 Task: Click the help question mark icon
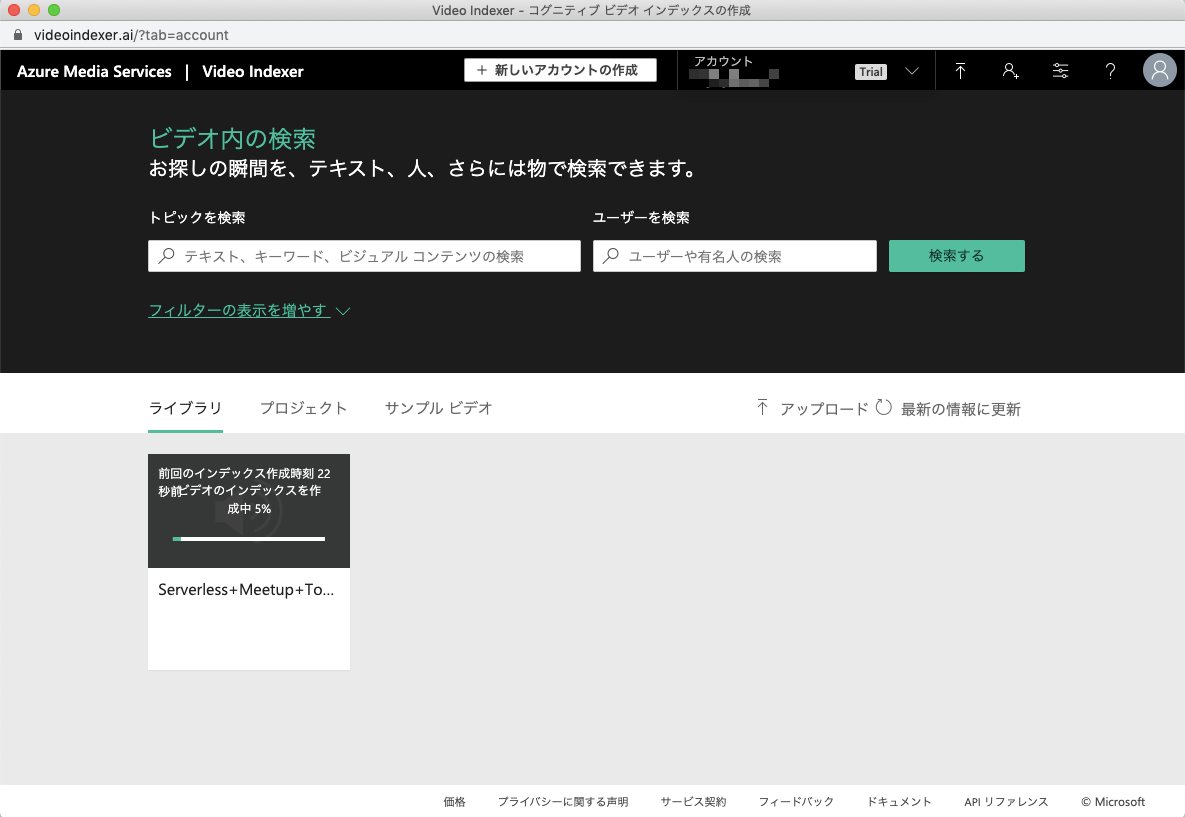1110,71
